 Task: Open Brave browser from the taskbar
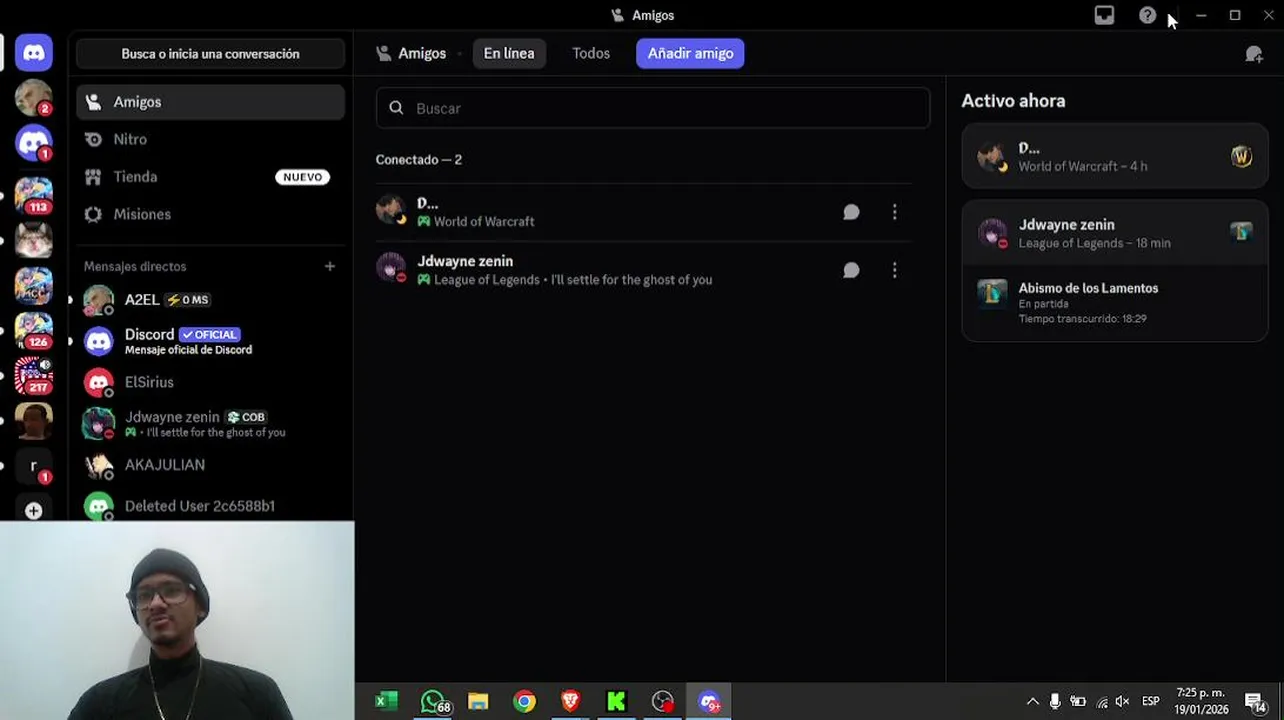(x=570, y=702)
